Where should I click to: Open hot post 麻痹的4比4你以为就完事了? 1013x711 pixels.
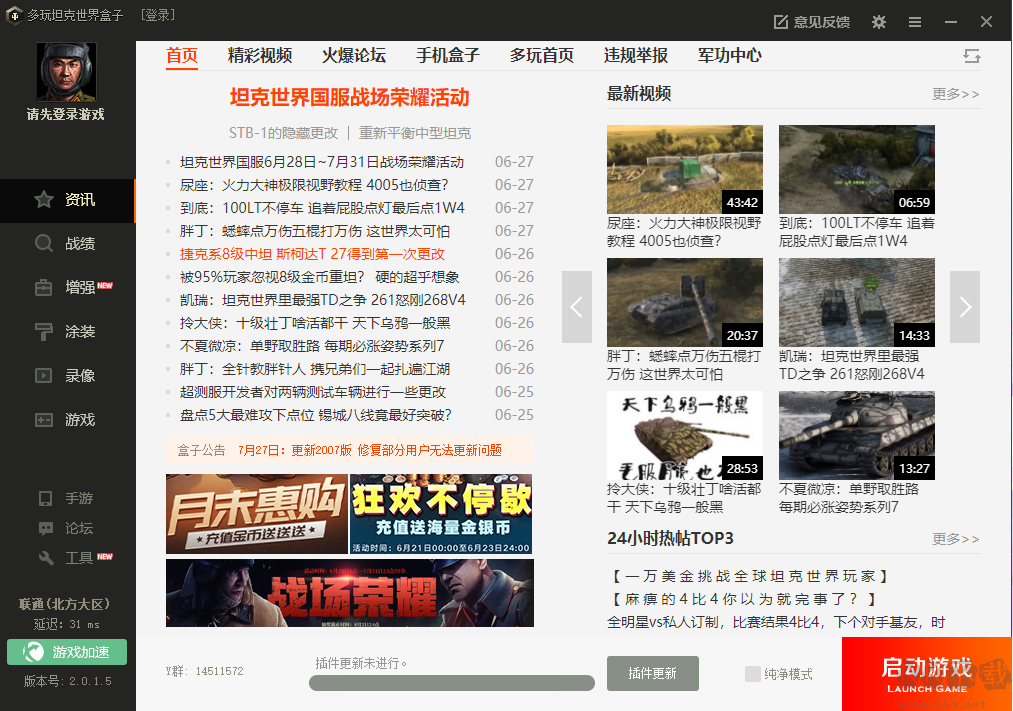click(x=743, y=599)
